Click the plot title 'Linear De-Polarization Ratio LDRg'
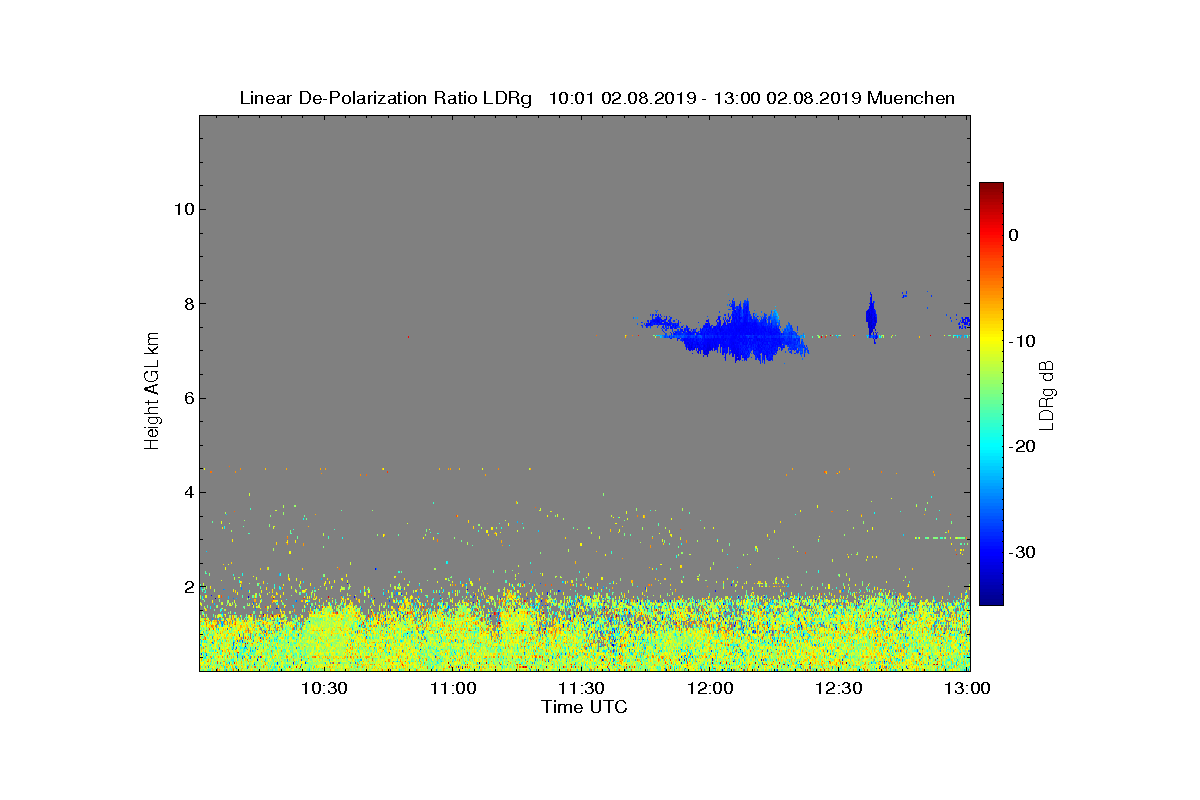 387,98
